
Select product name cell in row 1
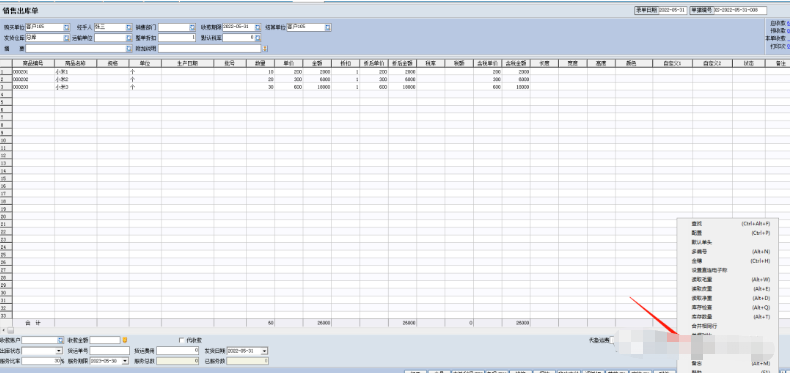[x=75, y=72]
